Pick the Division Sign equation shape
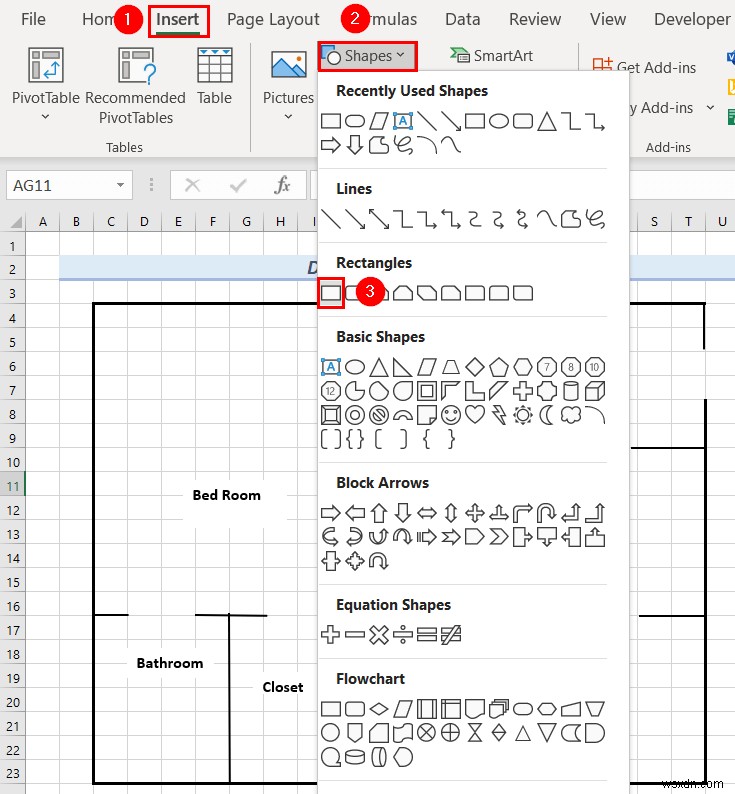Screen dimensions: 735x794 [403, 634]
